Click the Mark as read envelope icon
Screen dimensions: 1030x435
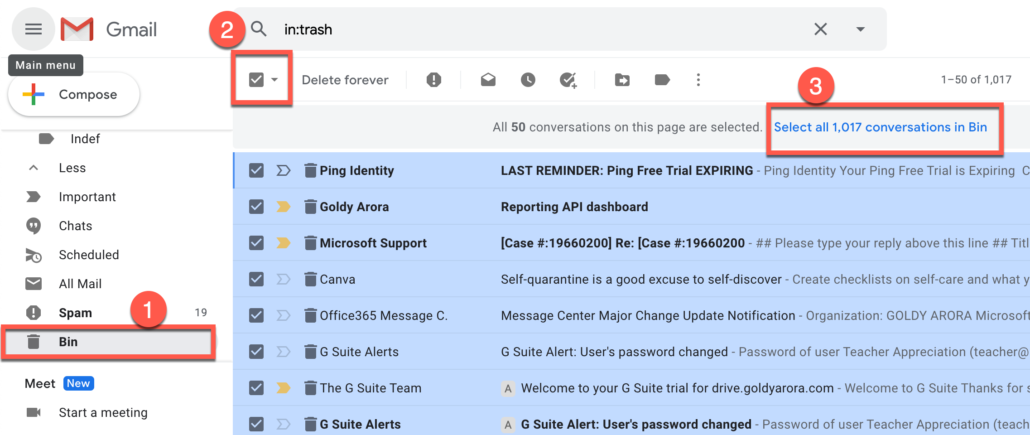pyautogui.click(x=488, y=80)
